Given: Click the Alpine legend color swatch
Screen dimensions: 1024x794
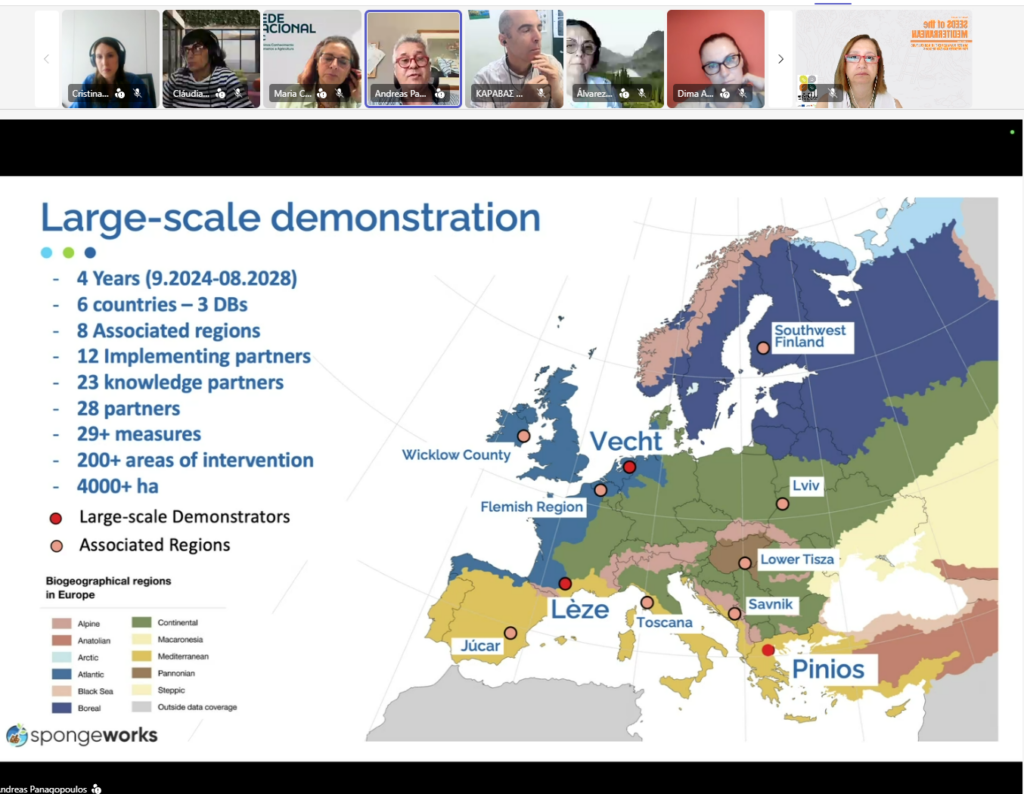Looking at the screenshot, I should click(61, 624).
